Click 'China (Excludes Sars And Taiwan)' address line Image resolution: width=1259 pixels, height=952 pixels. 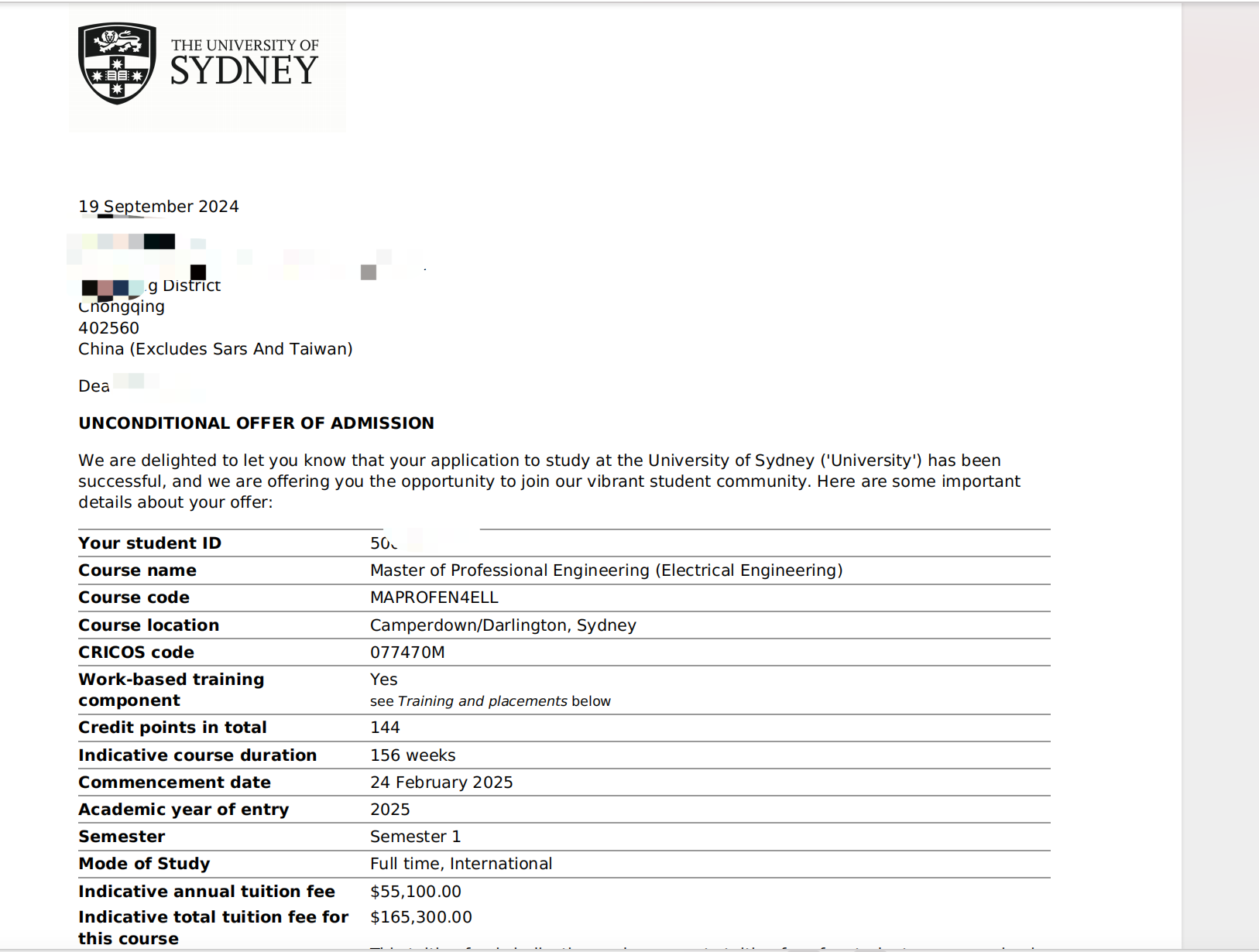point(215,349)
